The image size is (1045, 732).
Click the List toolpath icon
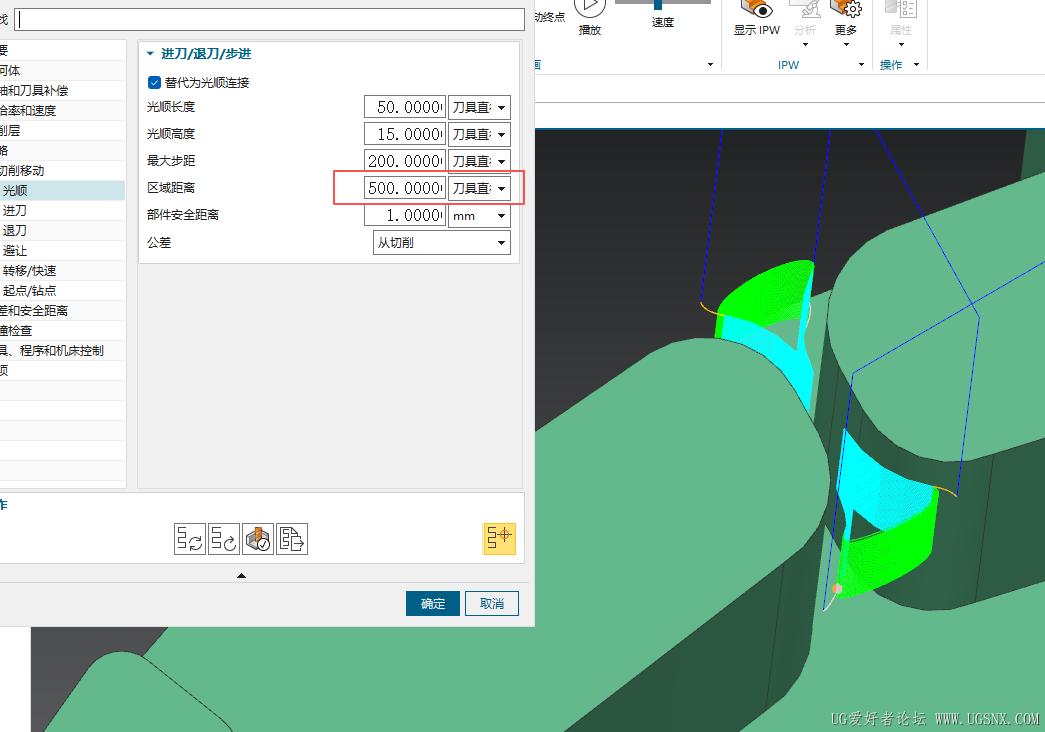[292, 539]
